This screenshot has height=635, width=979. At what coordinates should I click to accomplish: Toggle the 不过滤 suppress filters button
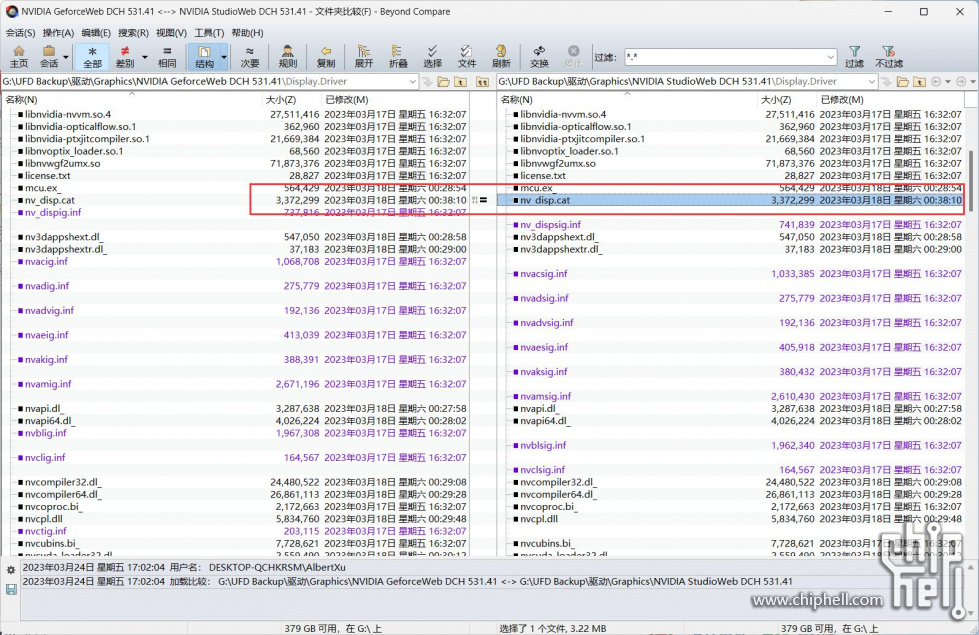tap(888, 57)
